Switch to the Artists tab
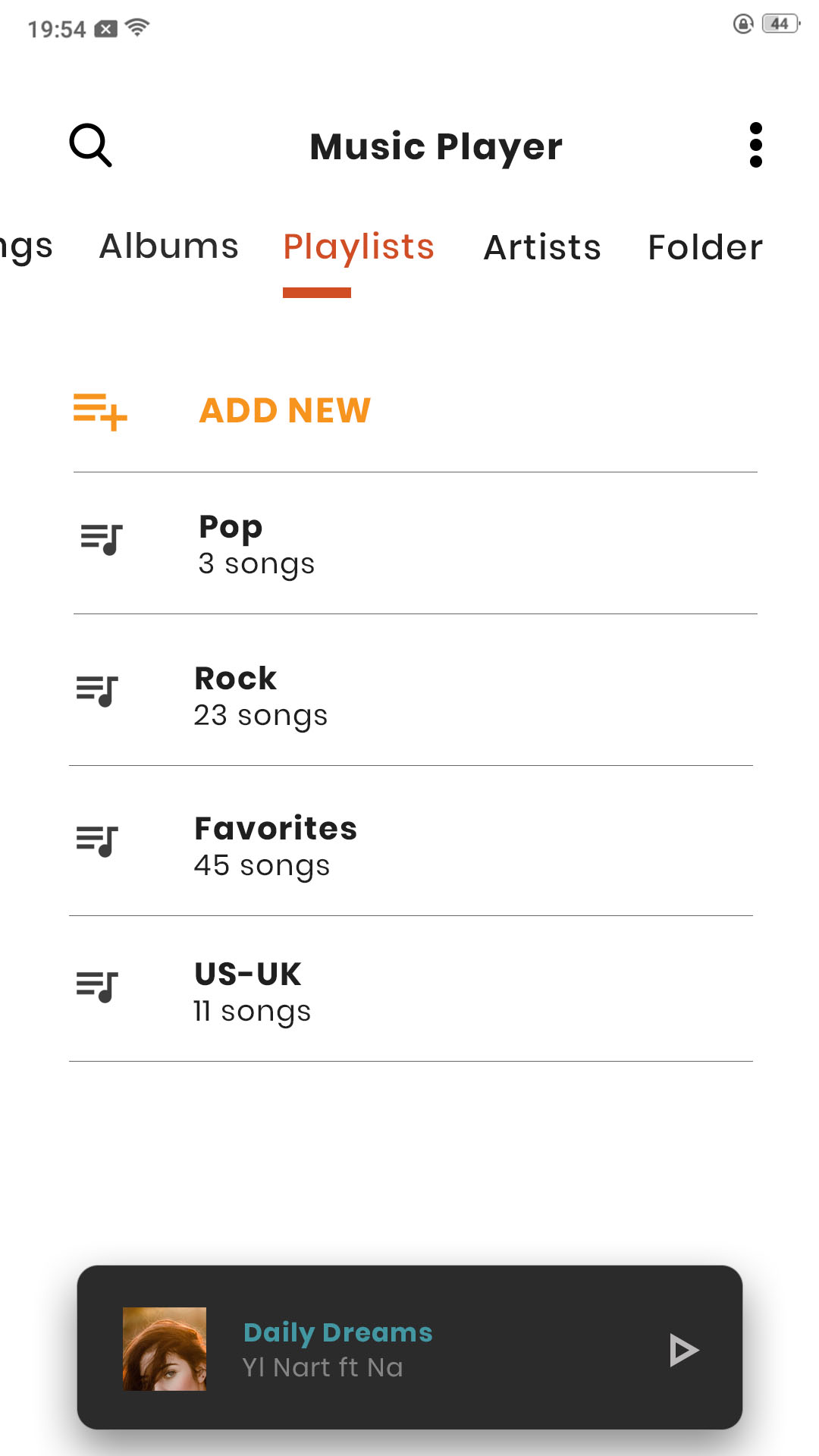The width and height of the screenshot is (819, 1456). point(542,247)
